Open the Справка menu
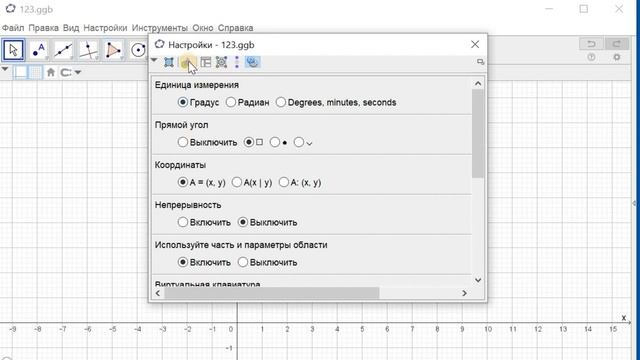 pos(236,28)
